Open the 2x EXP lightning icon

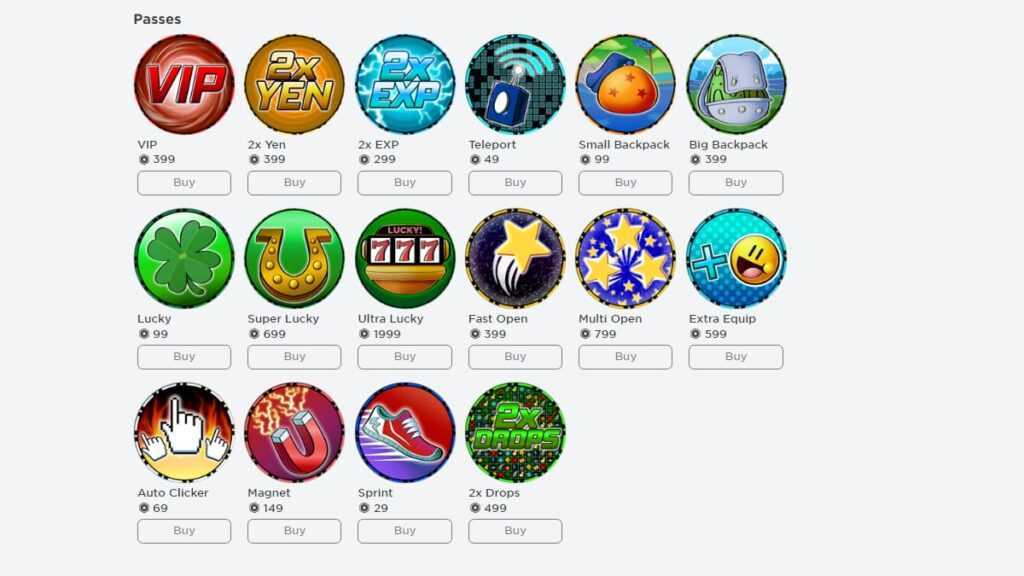[x=405, y=84]
